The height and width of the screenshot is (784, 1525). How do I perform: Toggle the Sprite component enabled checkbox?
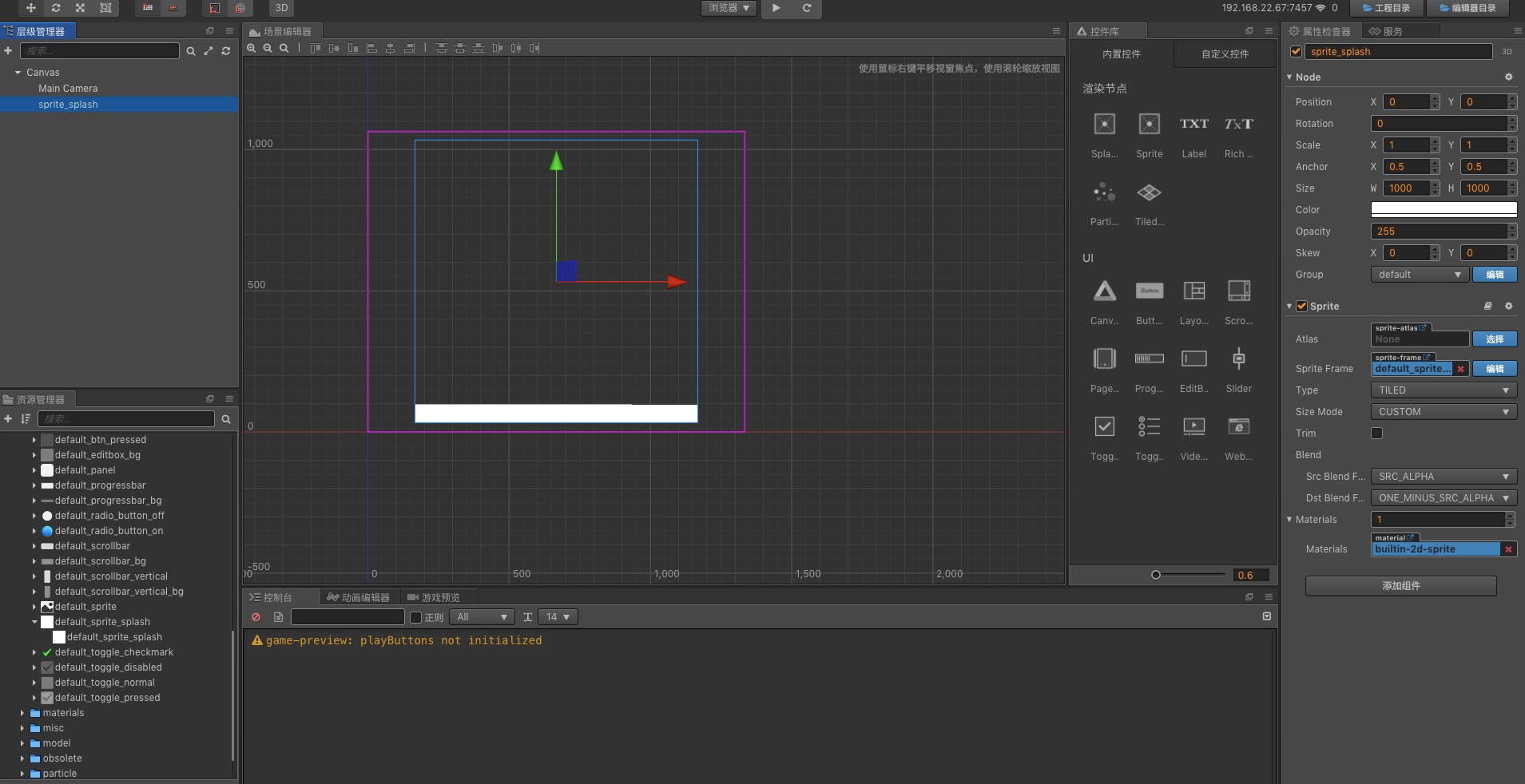(1301, 307)
